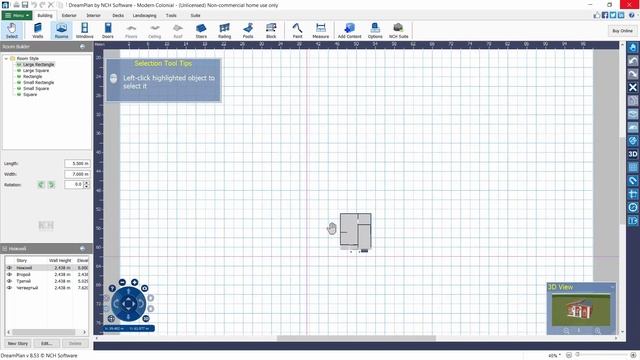
Task: Activate the Rooms tool
Action: pos(61,31)
